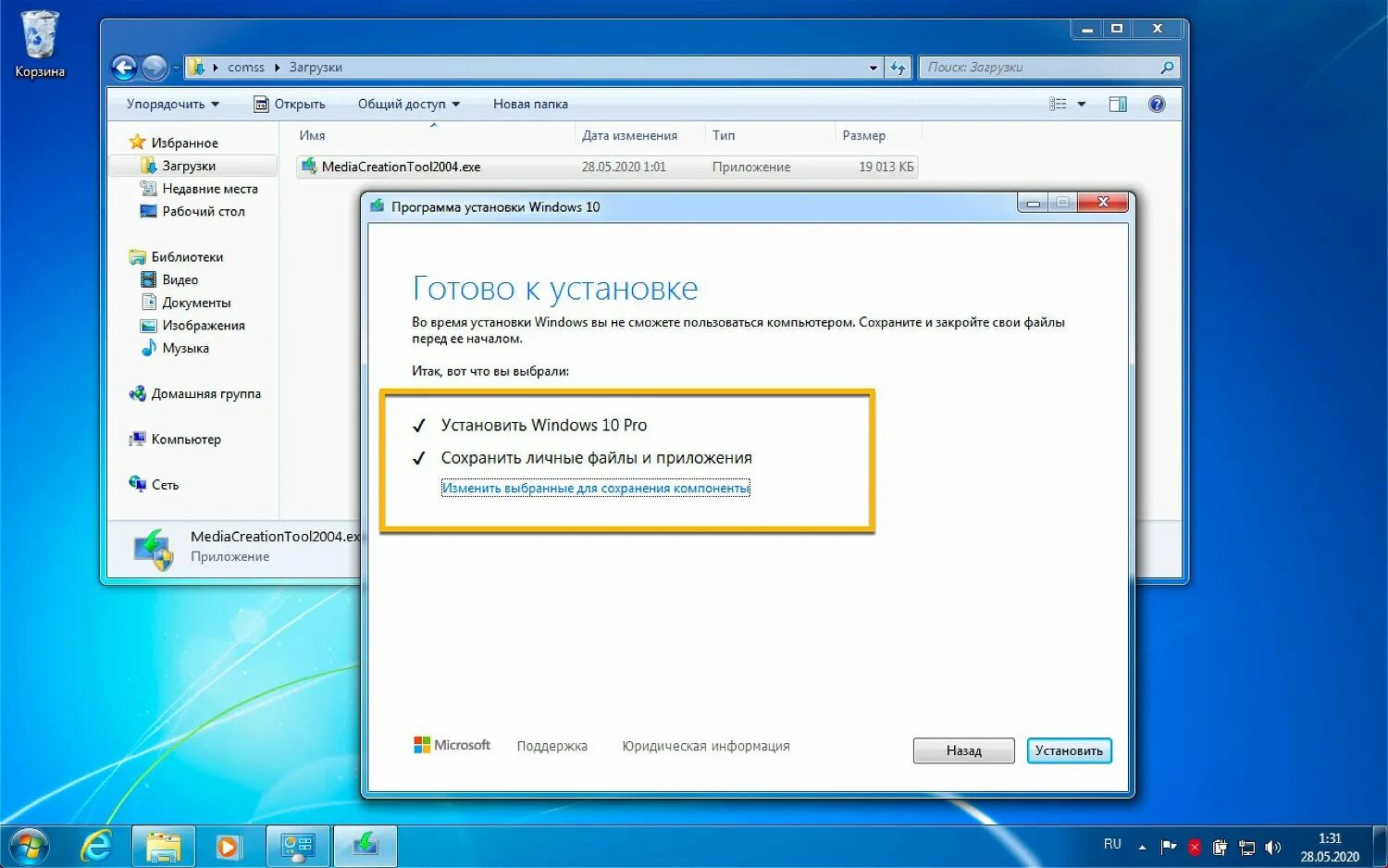1388x868 pixels.
Task: Open the volume speaker icon
Action: [x=1273, y=847]
